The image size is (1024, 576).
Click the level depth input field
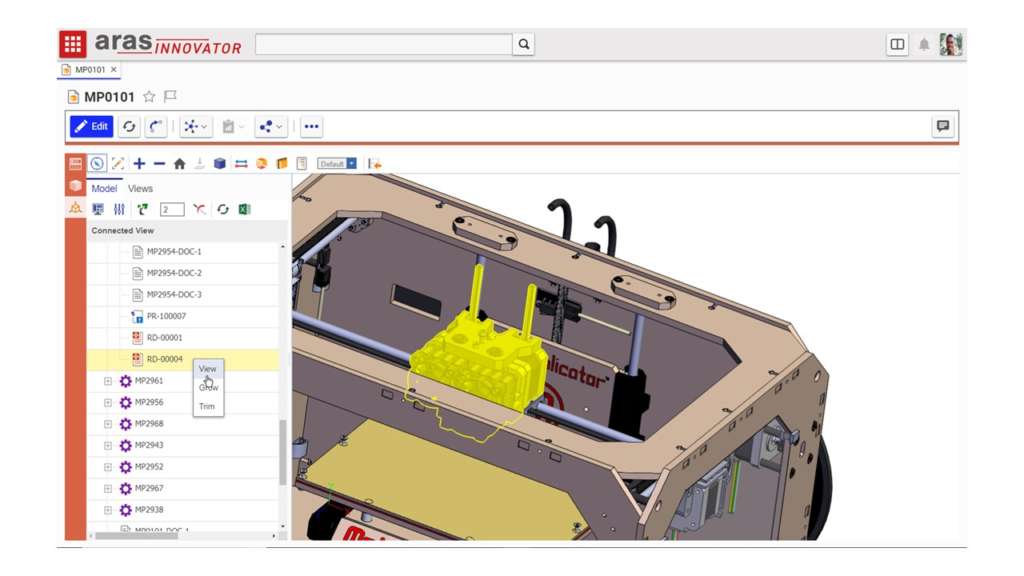pos(172,209)
